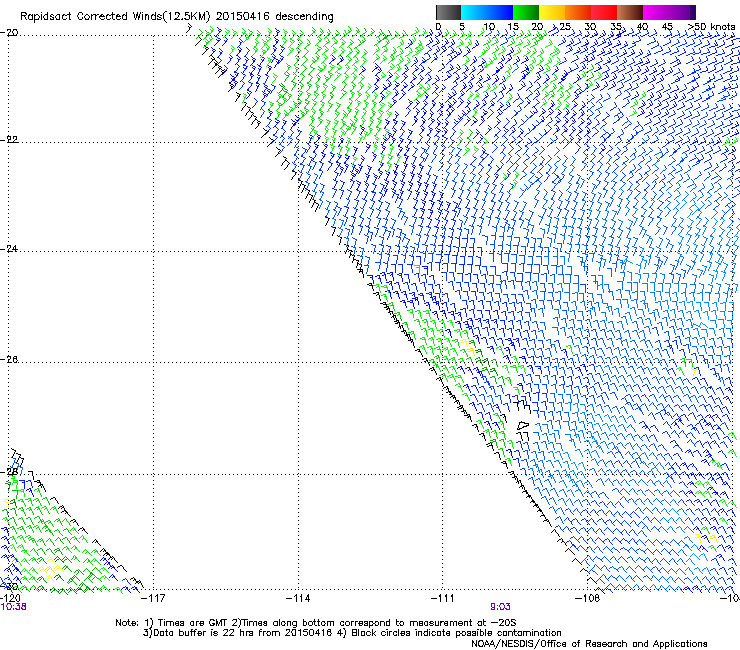Click the 'Times are GMT' note line
The height and width of the screenshot is (650, 740).
pos(315,623)
